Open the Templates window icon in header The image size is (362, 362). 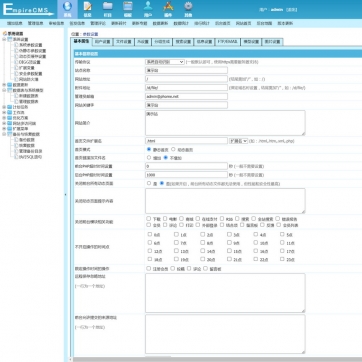(128, 9)
